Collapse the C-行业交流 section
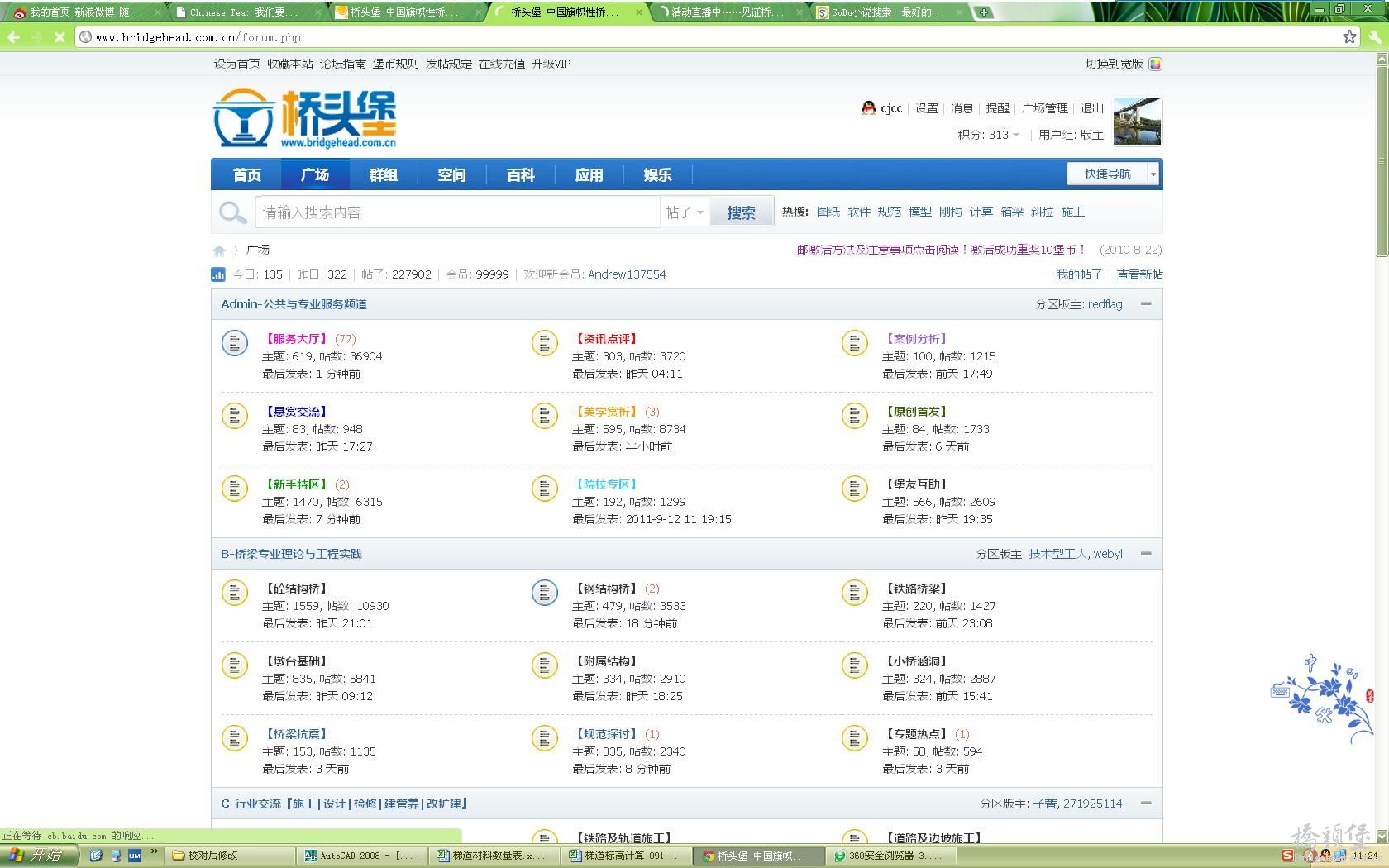The width and height of the screenshot is (1389, 868). point(1146,803)
